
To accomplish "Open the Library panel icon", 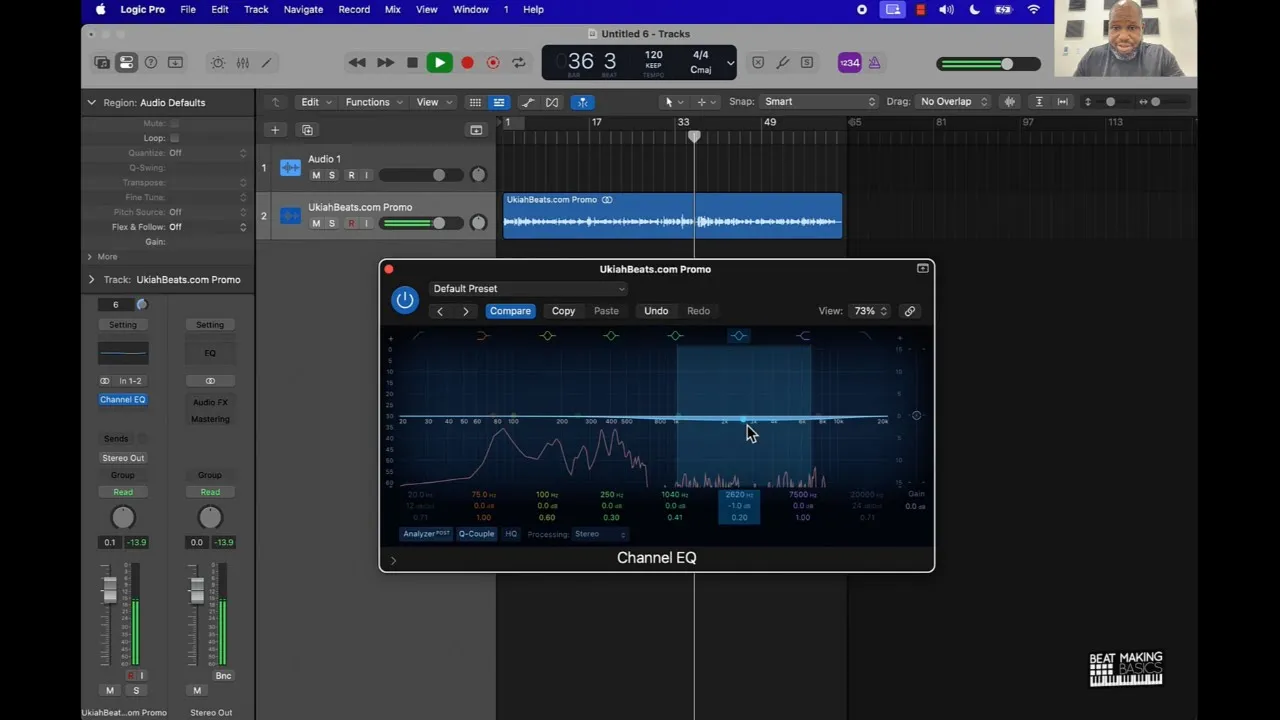I will click(102, 62).
